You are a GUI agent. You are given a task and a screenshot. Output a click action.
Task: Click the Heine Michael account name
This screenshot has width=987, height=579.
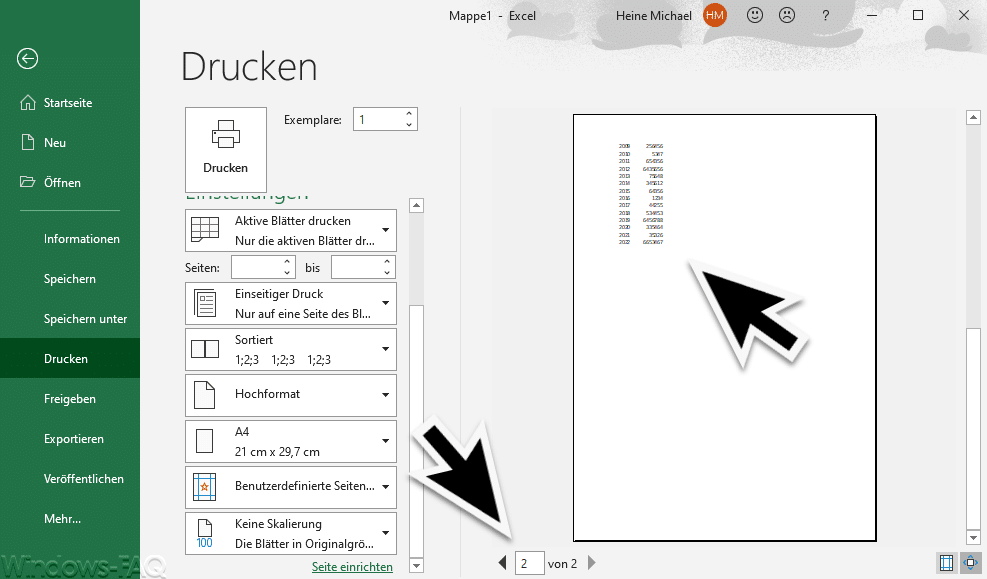[x=653, y=16]
